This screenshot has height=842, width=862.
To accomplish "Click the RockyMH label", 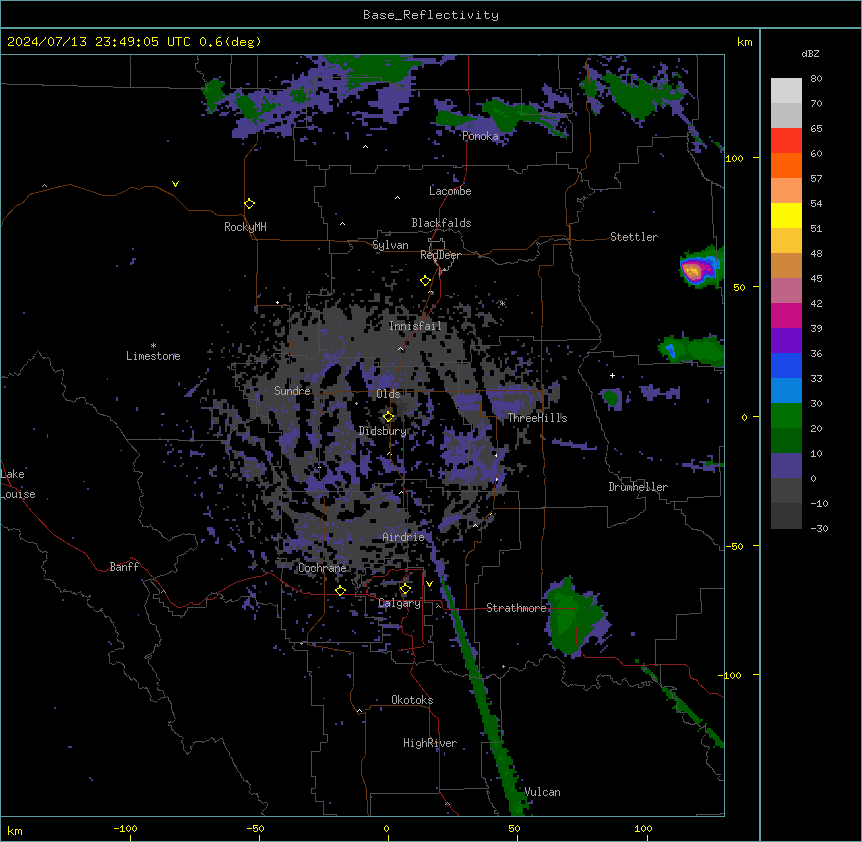I will click(245, 227).
